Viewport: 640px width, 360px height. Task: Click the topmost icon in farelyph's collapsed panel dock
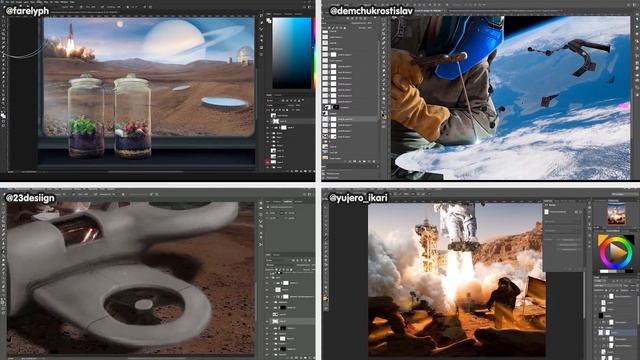click(x=261, y=15)
